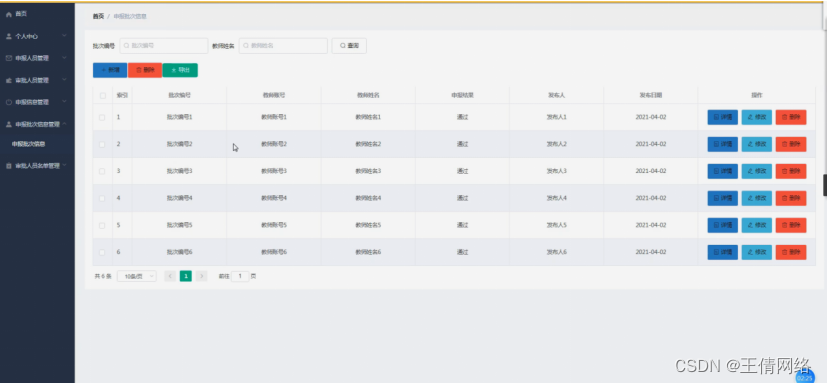Click red 删除 for row 批次编号5
827x384 pixels.
click(x=791, y=225)
